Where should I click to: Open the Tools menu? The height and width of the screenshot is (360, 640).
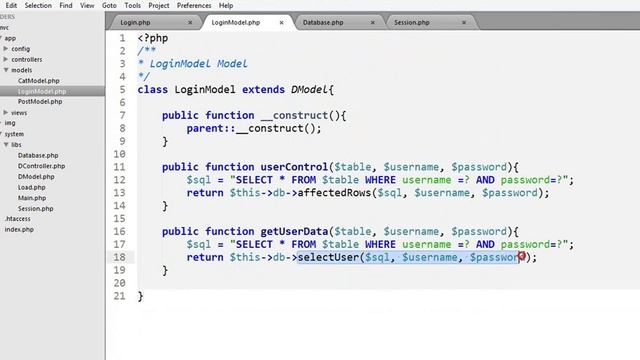pos(132,5)
